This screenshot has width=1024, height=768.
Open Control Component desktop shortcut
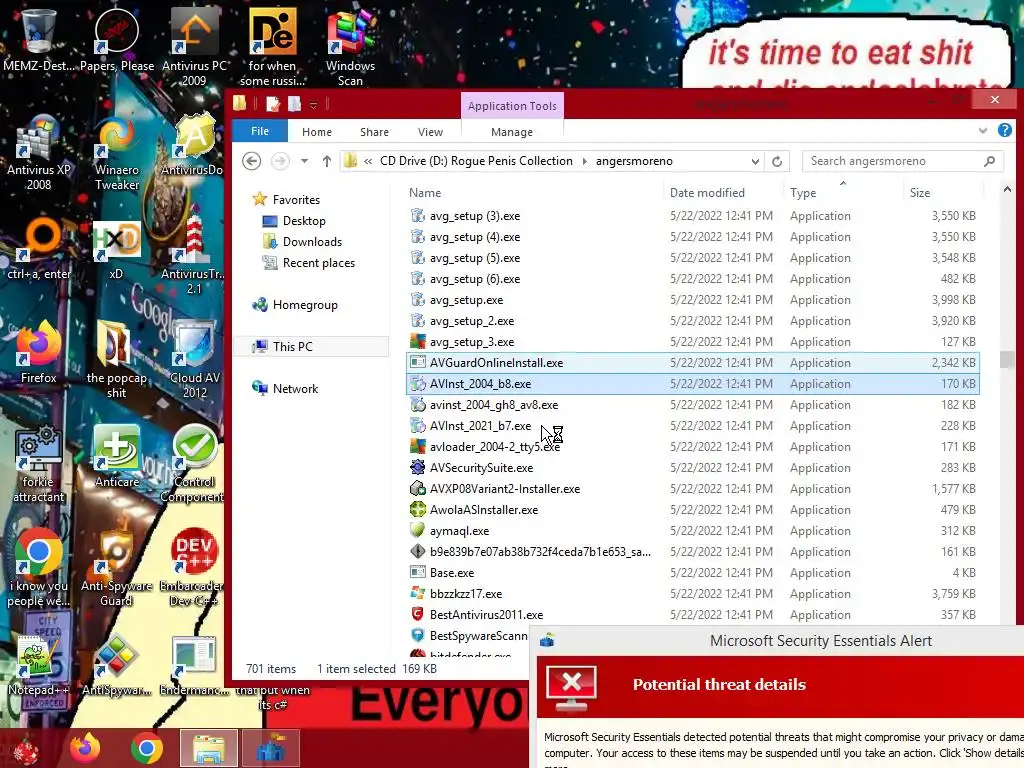click(192, 462)
